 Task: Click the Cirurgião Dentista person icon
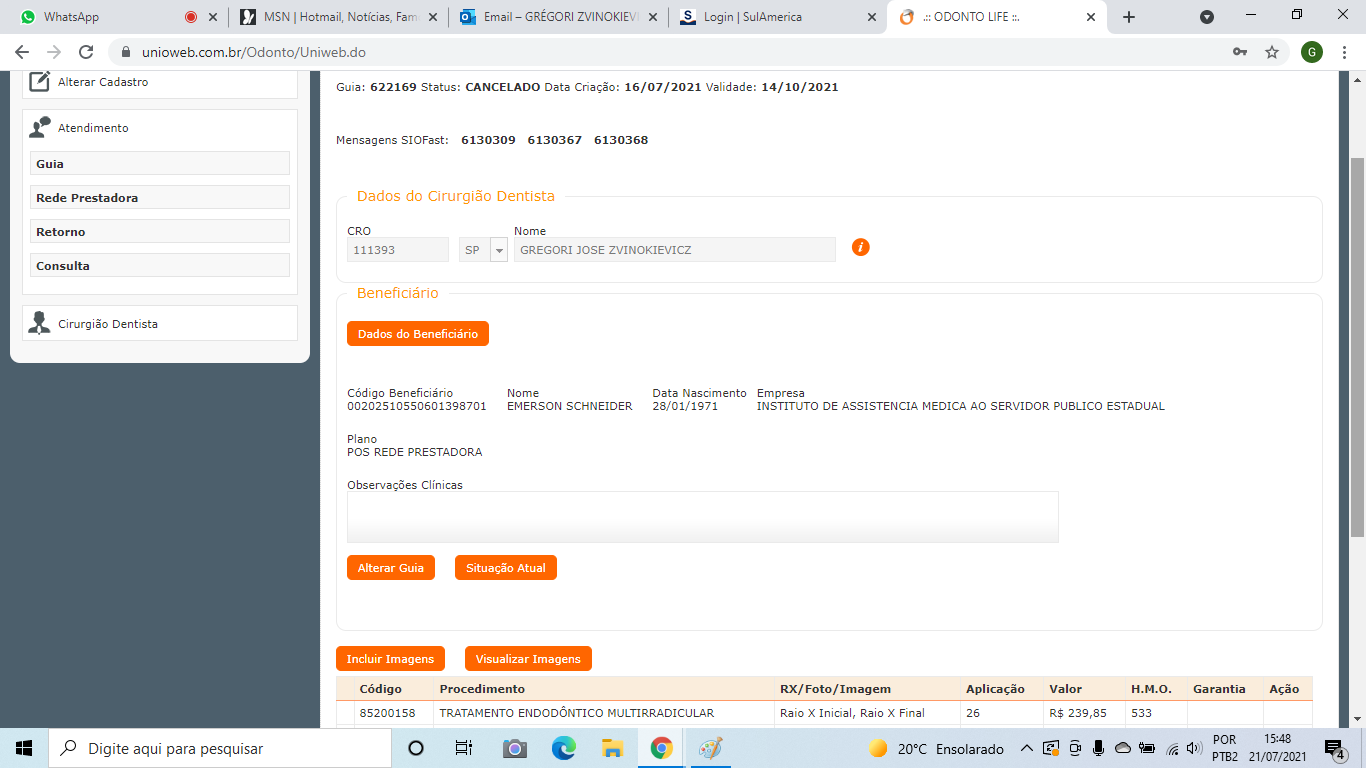[40, 323]
